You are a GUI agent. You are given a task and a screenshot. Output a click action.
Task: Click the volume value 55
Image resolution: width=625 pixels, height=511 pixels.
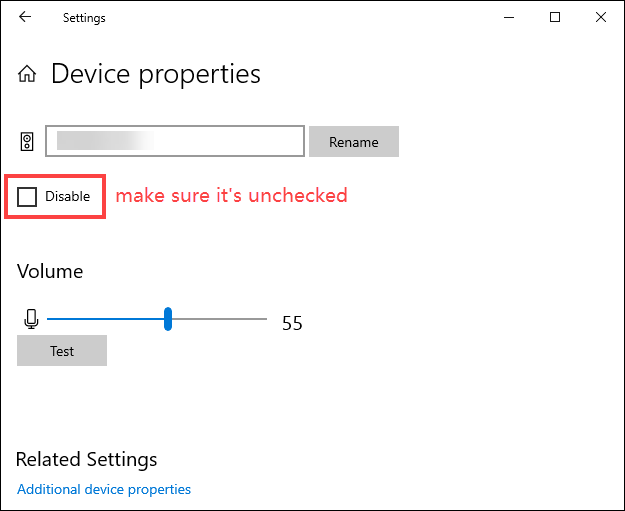click(292, 323)
